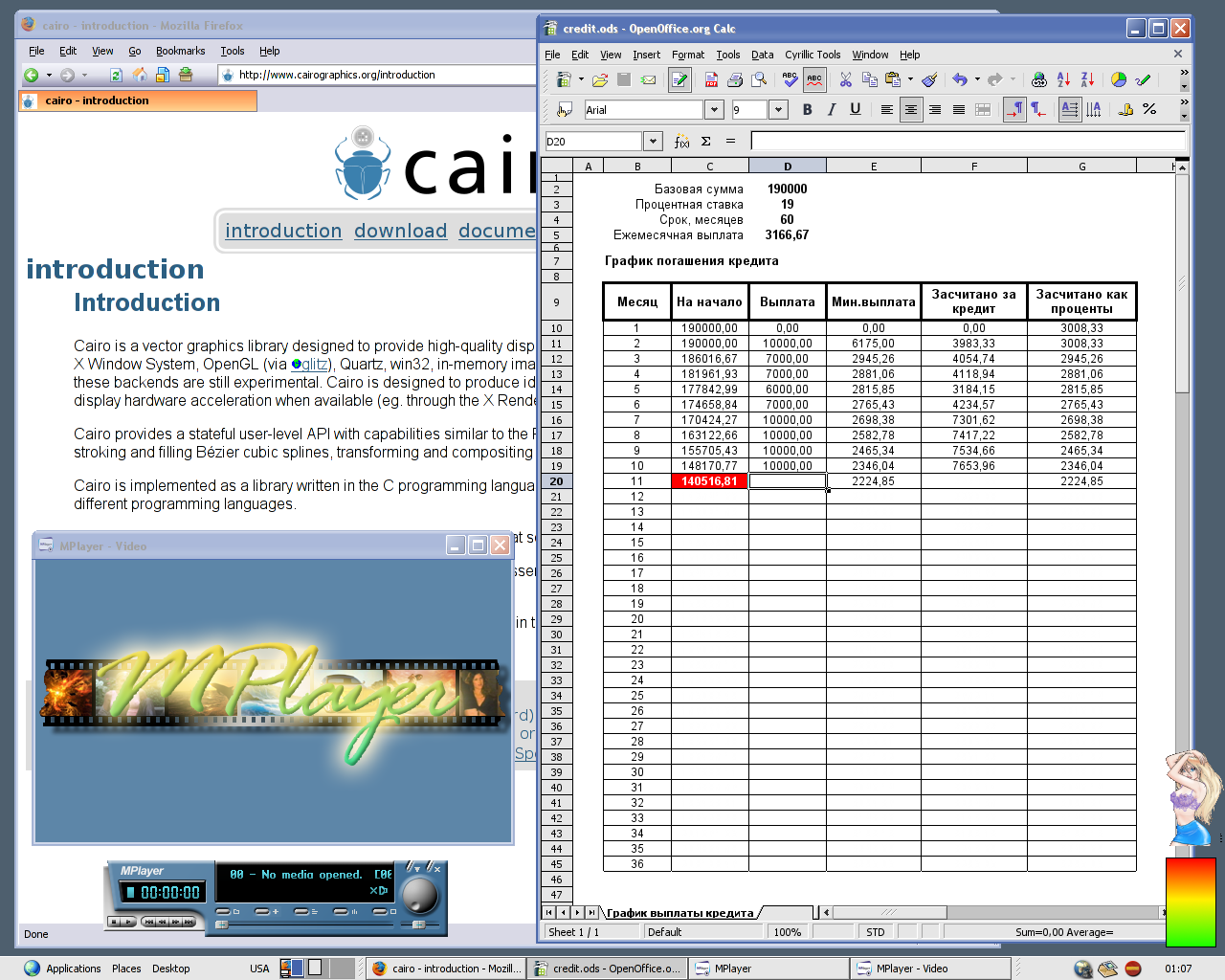Screen dimensions: 1225x980
Task: Insert Hyperlink globe icon
Action: coord(1038,80)
